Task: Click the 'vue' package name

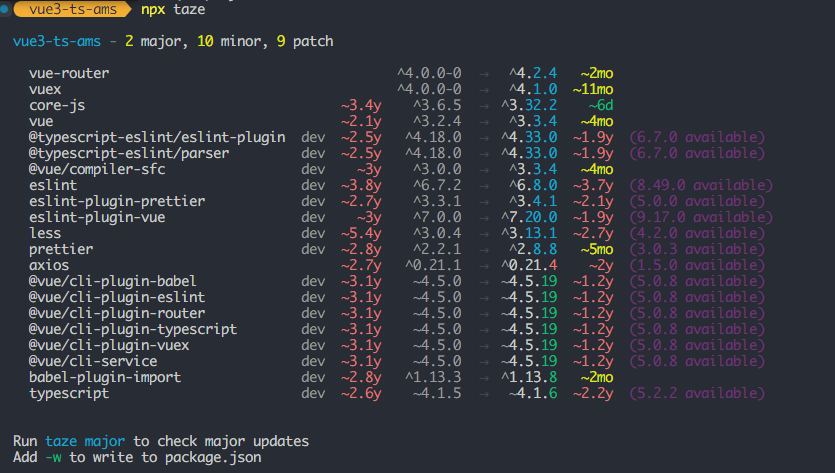Action: point(41,121)
